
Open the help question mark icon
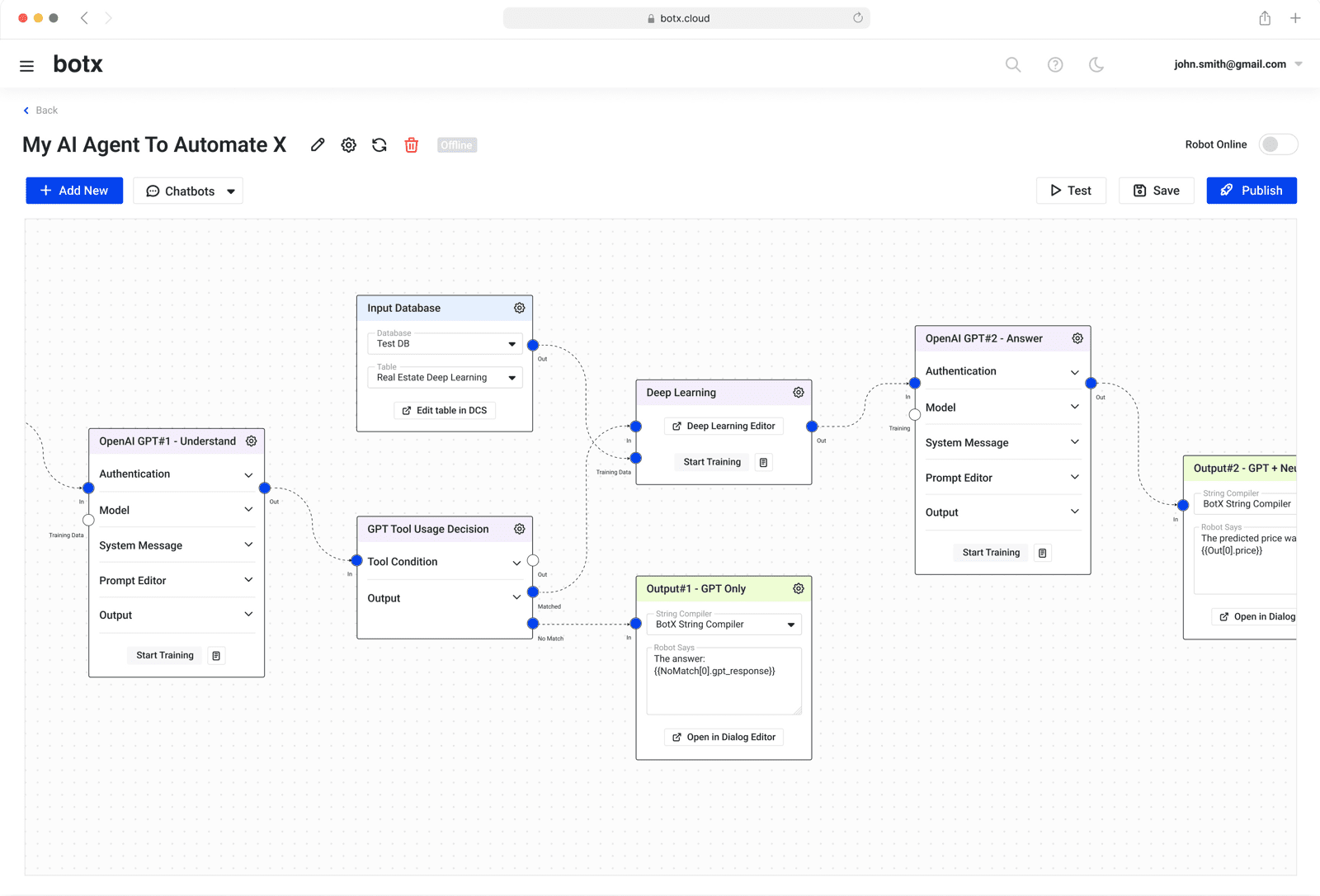[1055, 64]
